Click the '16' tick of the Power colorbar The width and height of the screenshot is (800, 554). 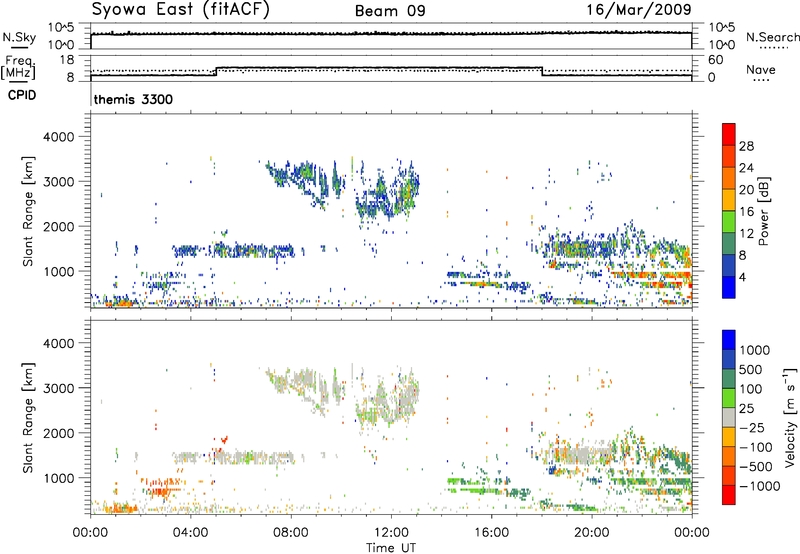click(x=746, y=211)
